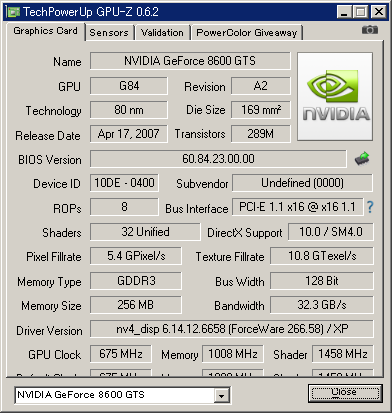This screenshot has height=413, width=392.
Task: Click the Release Date label
Action: (48, 136)
